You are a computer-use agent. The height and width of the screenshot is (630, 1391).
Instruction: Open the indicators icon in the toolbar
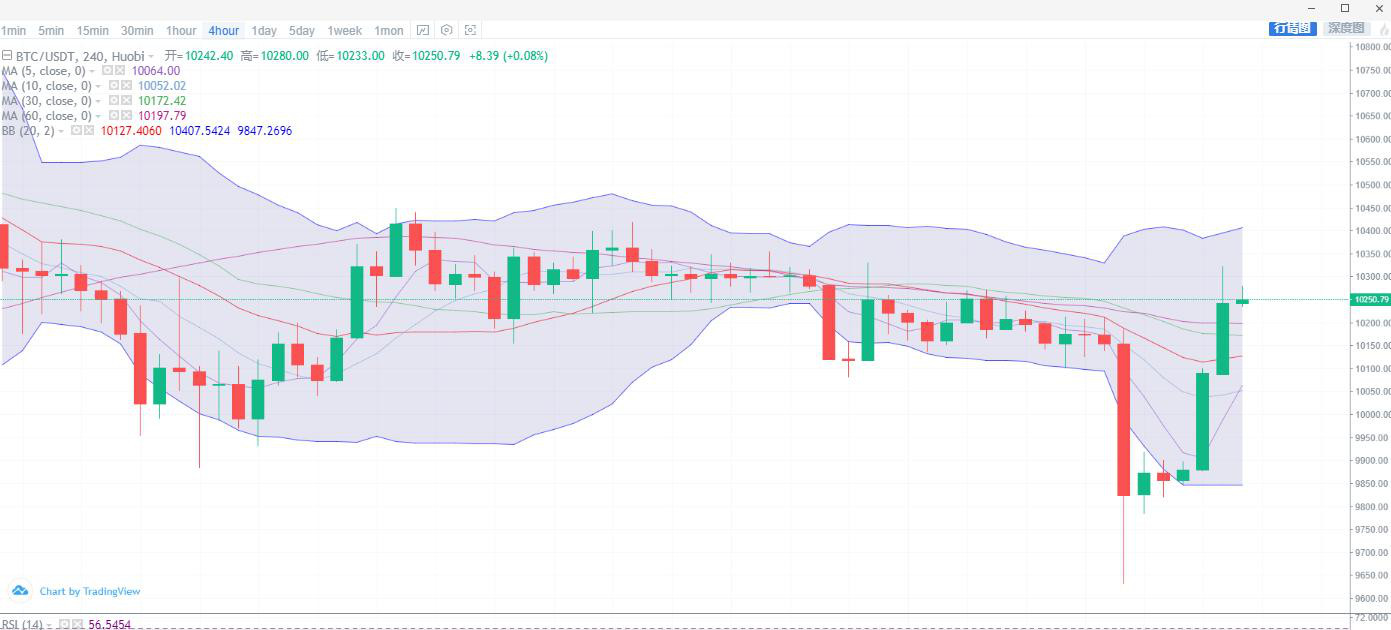point(423,31)
